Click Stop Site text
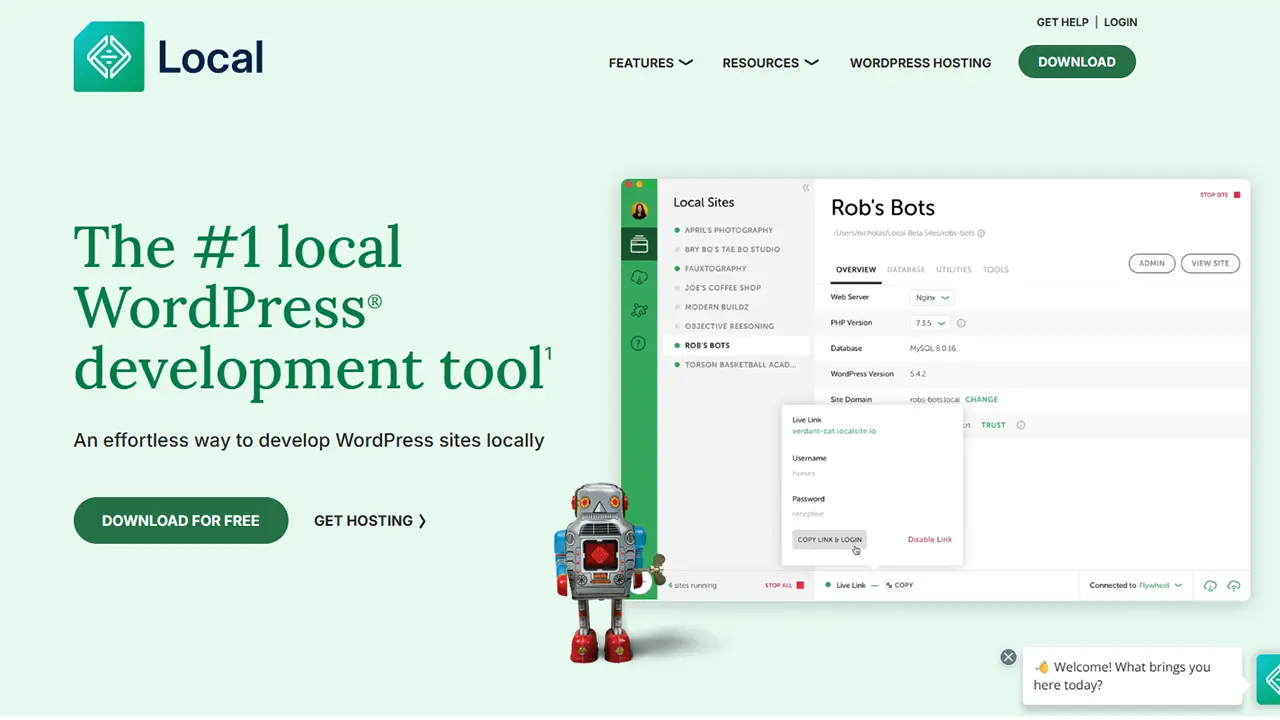This screenshot has width=1280, height=720. tap(1214, 195)
